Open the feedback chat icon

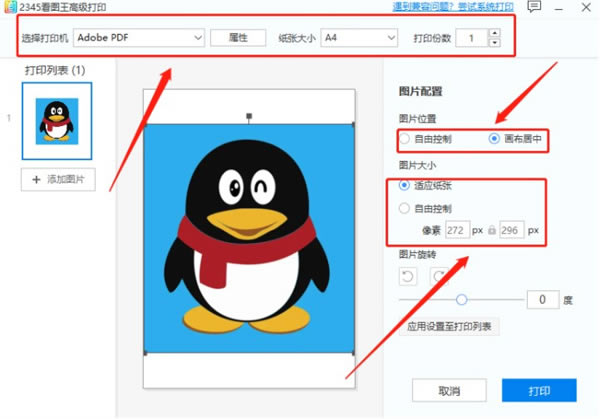pos(534,7)
